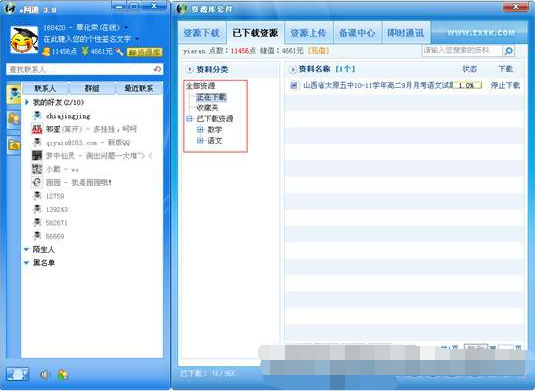Collapse the 已下载资源 tree node

[189, 119]
